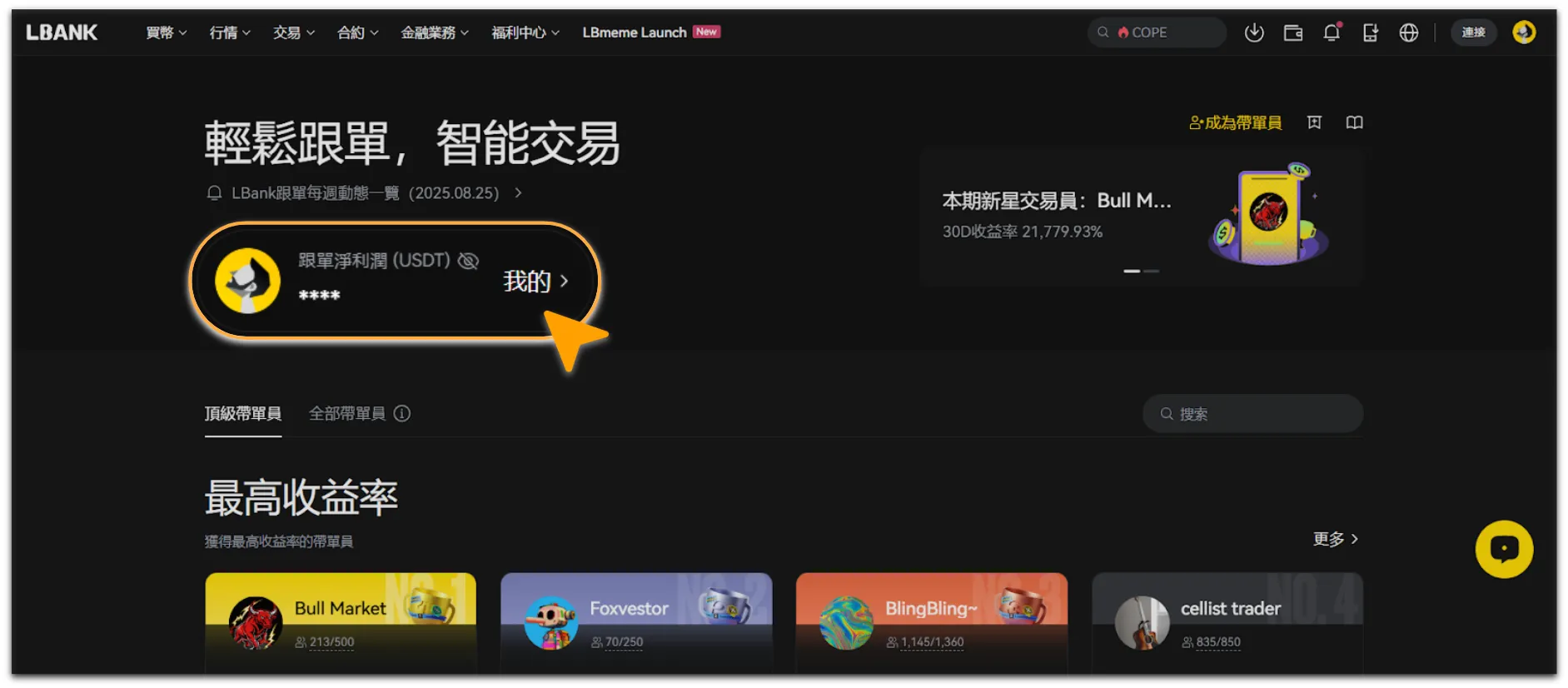Click the 本期新星交易員: Bull M... title

[x=1057, y=201]
